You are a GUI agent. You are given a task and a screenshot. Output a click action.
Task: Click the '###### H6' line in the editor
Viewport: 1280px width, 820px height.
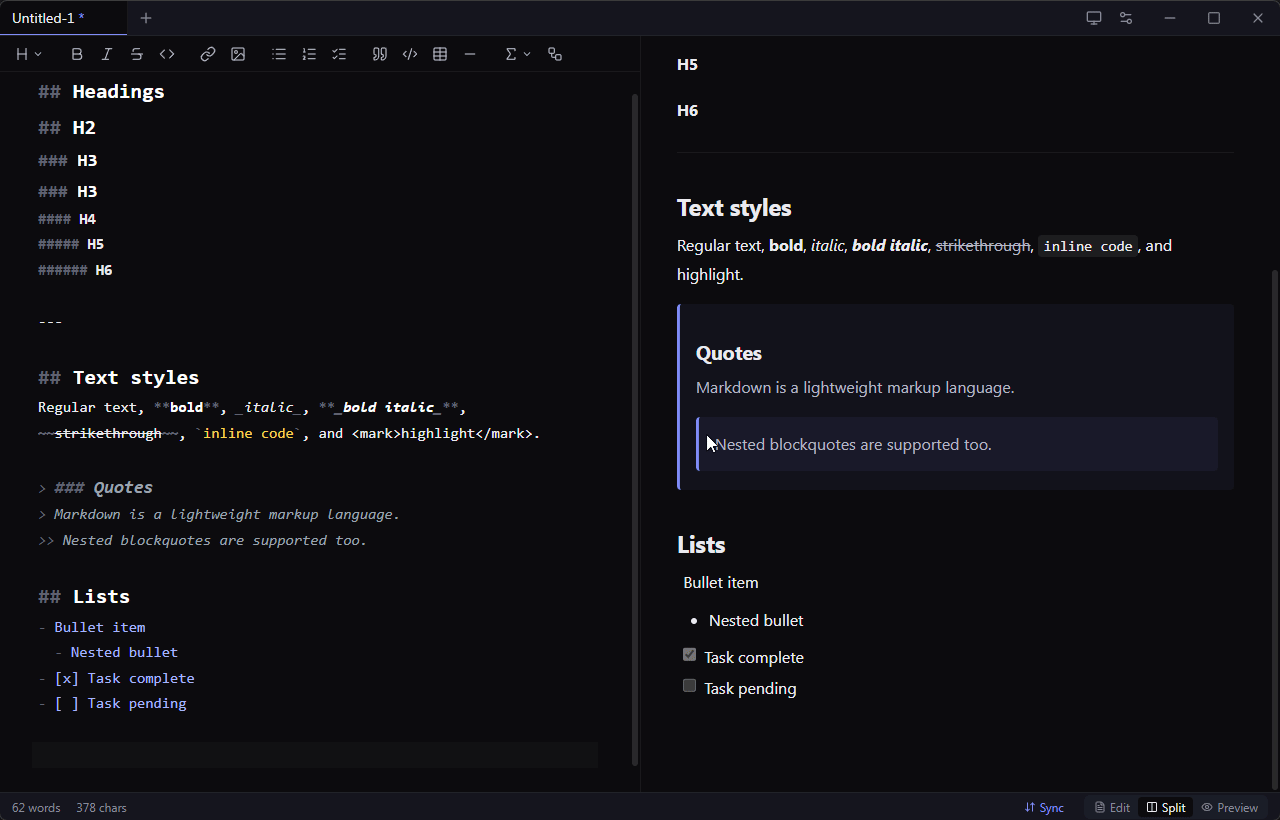point(75,270)
